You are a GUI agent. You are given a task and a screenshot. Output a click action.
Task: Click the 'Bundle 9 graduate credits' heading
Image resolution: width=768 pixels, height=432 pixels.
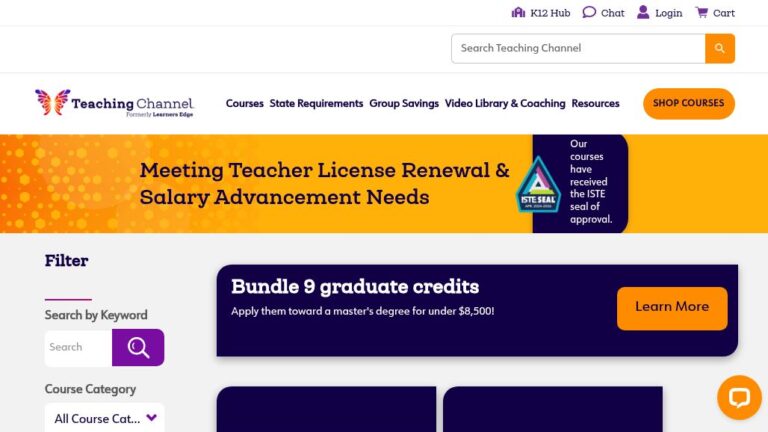click(355, 287)
